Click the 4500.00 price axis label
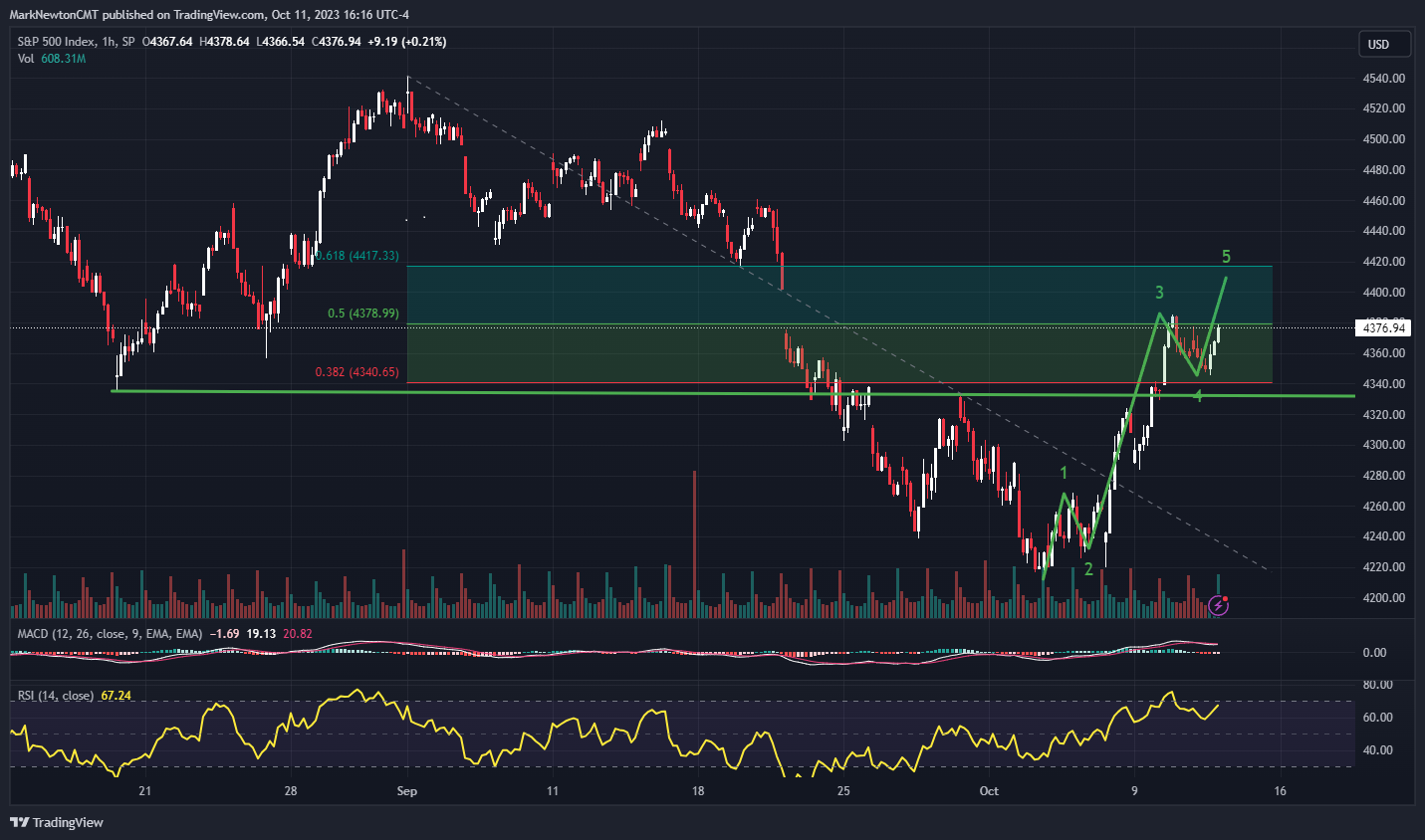 point(1384,139)
